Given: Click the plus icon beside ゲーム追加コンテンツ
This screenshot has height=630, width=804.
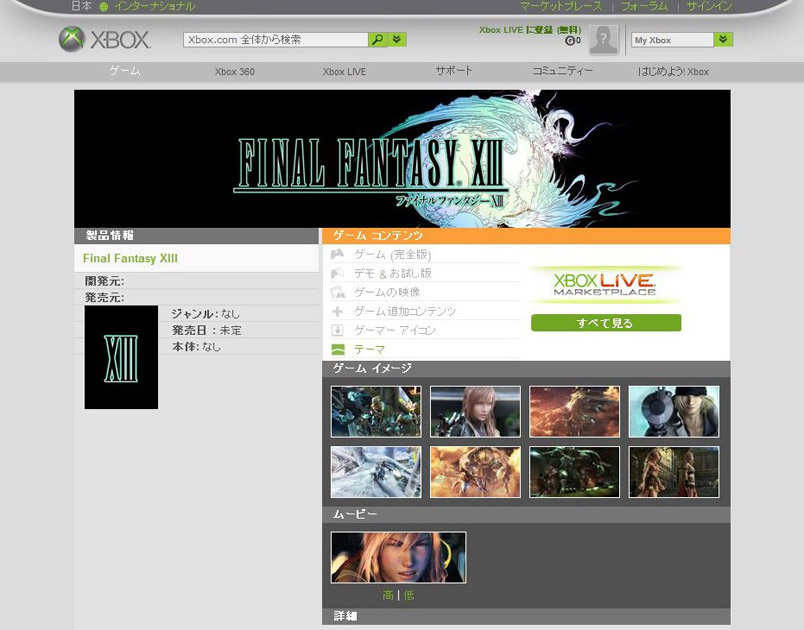Looking at the screenshot, I should click(337, 311).
